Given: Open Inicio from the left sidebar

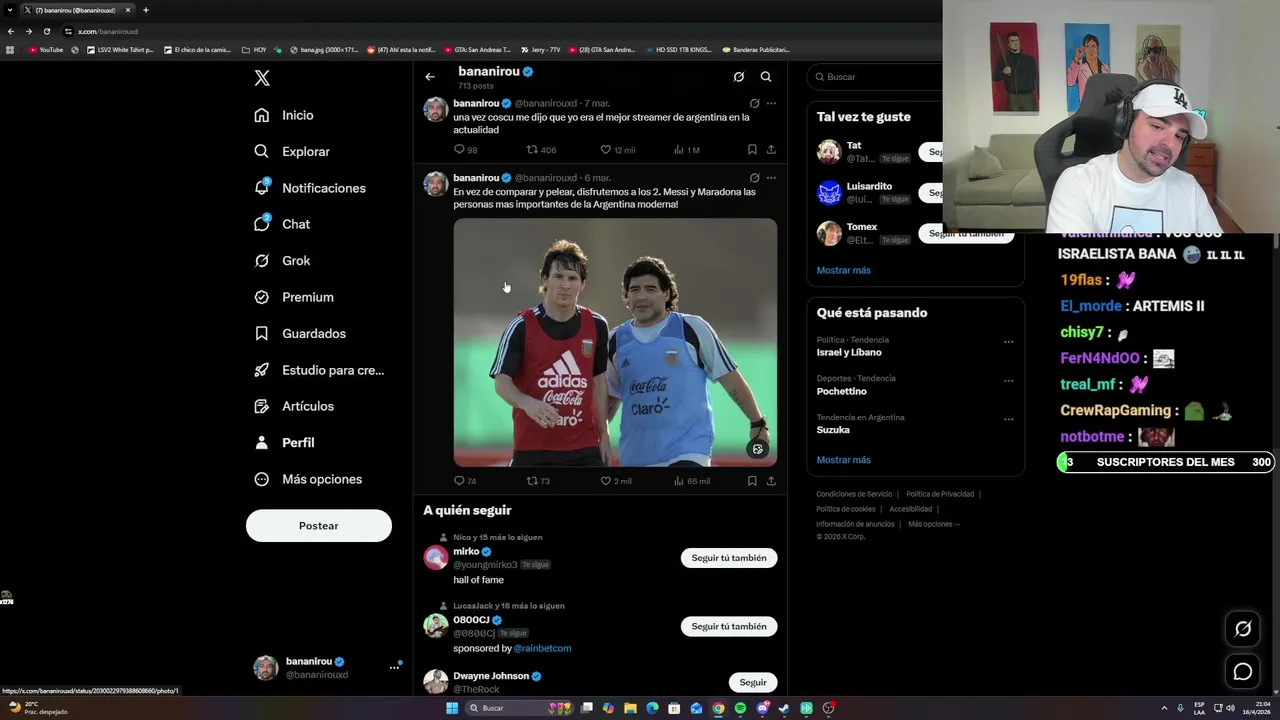Looking at the screenshot, I should (x=284, y=115).
